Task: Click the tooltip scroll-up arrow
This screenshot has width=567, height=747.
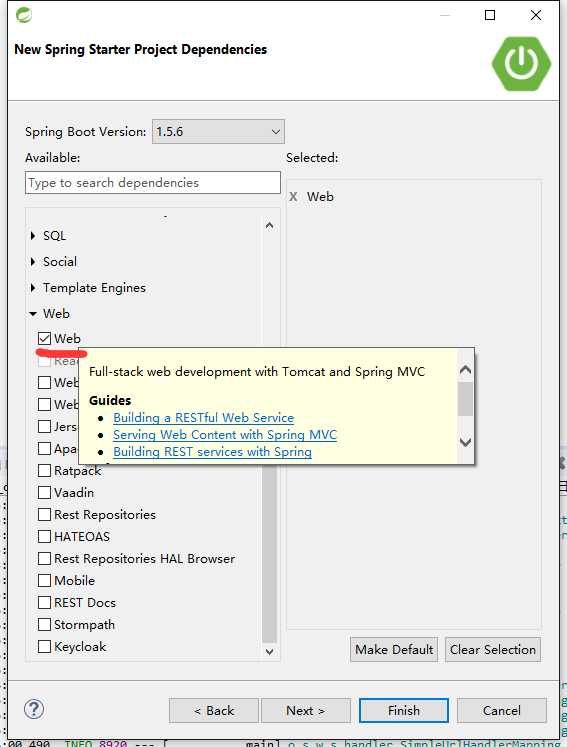Action: [466, 370]
